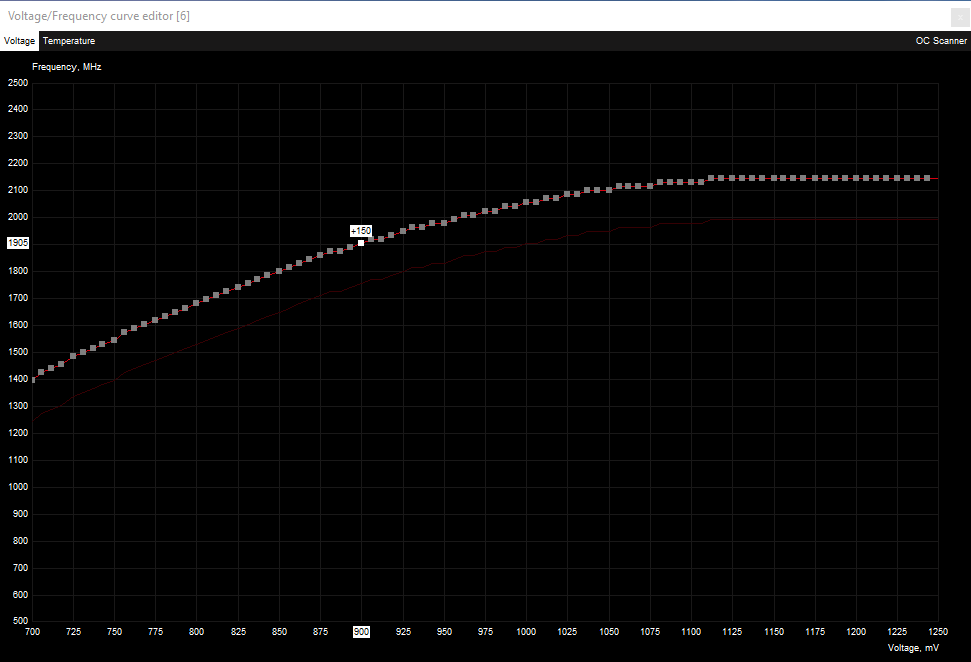This screenshot has height=662, width=971.
Task: Choose the curve point at 850 mV
Action: click(279, 270)
